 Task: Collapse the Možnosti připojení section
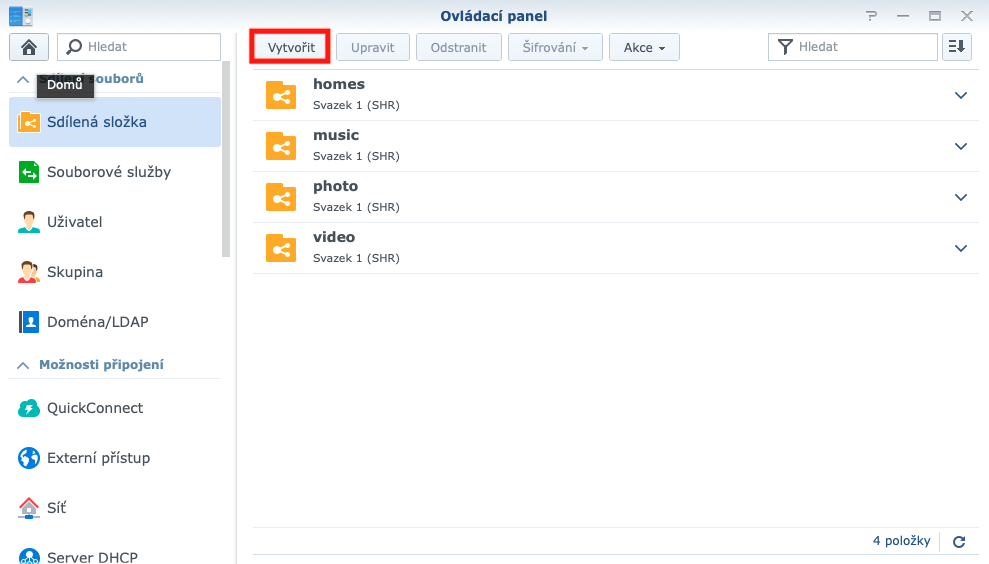tap(23, 365)
